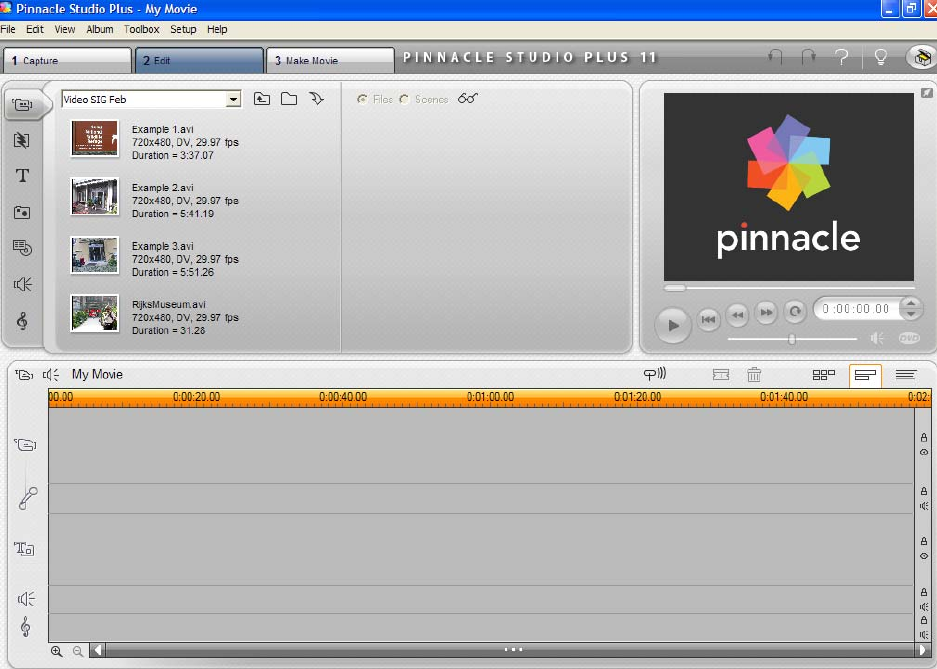The width and height of the screenshot is (937, 669).
Task: Open the premium content box icon
Action: coord(921,57)
